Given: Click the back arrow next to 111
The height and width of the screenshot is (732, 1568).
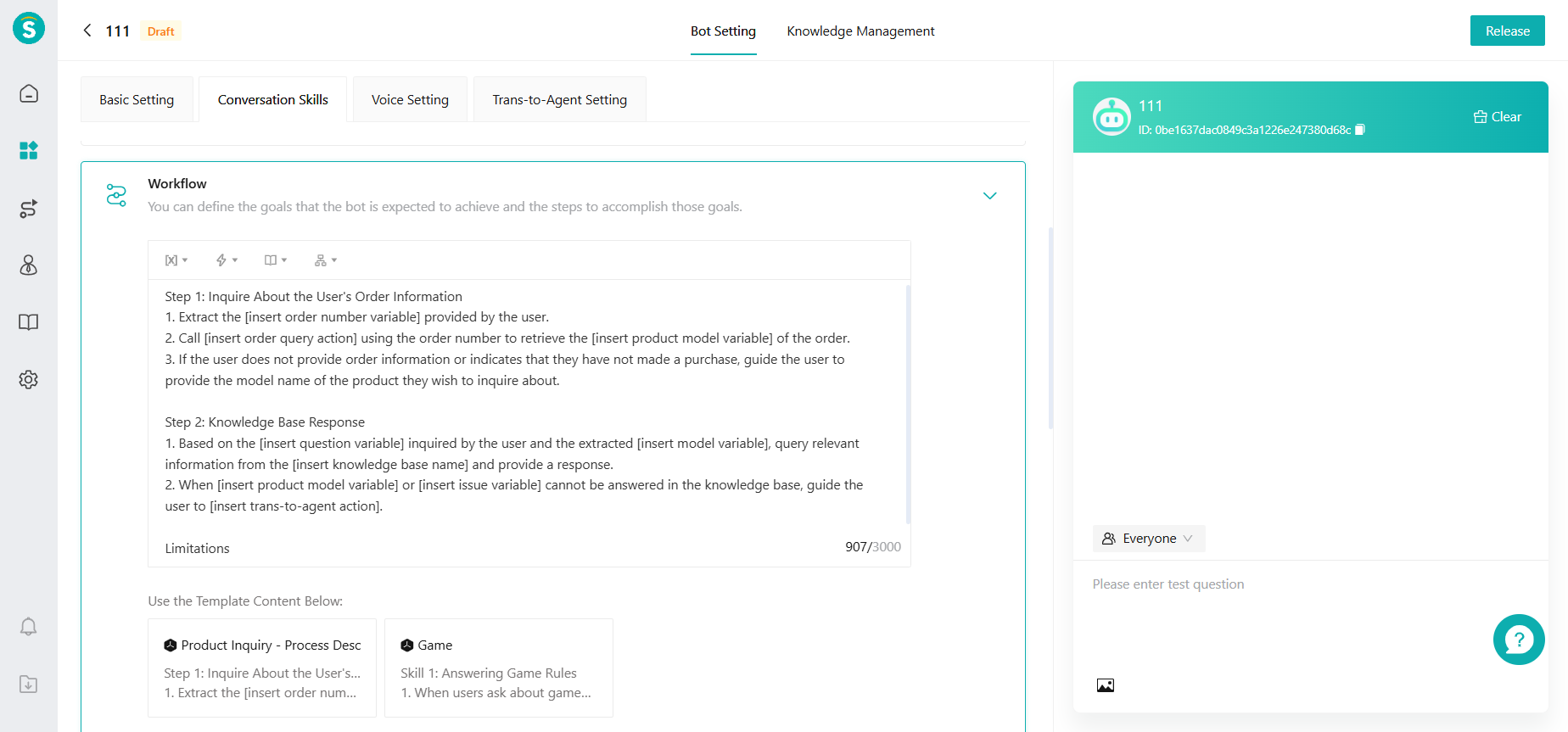Looking at the screenshot, I should (87, 31).
